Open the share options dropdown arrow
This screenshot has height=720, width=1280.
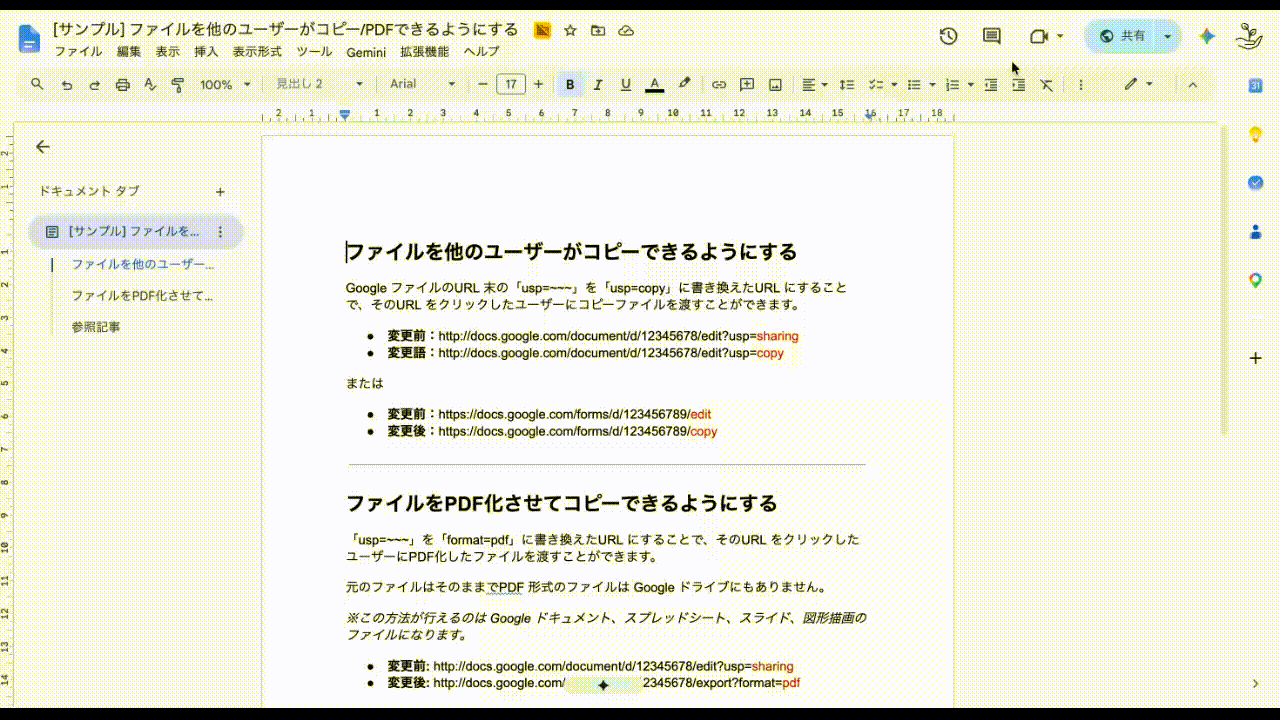[x=1167, y=36]
